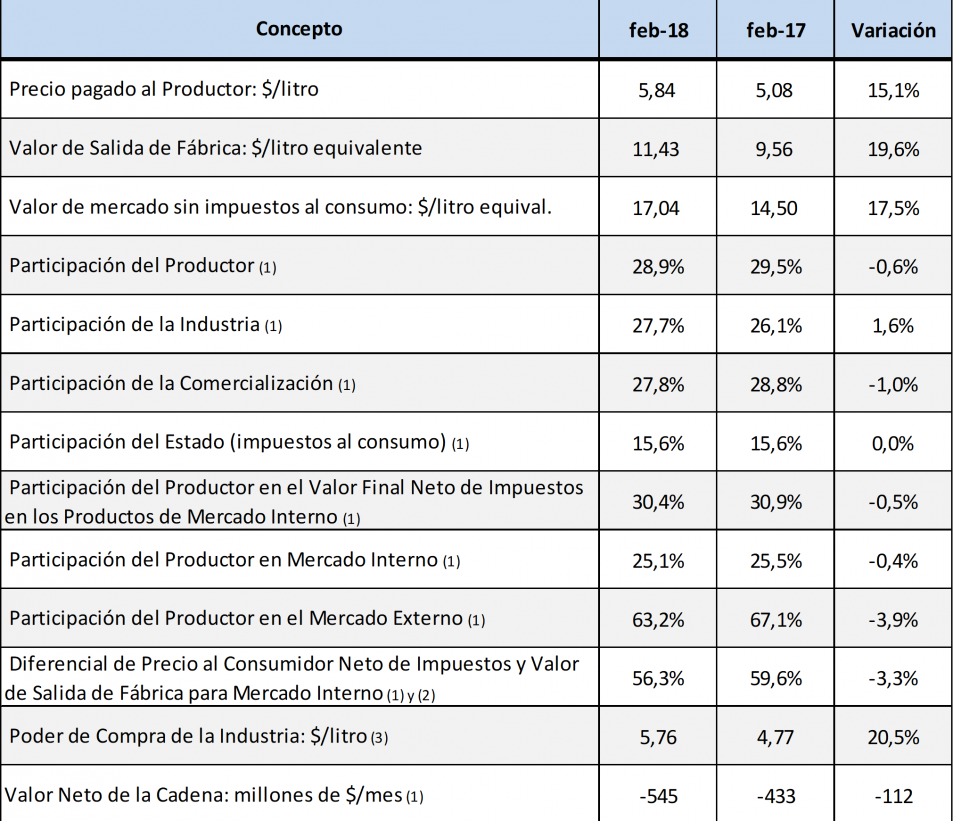
Task: Select the Precio pagado al Productor row label
Action: [164, 89]
